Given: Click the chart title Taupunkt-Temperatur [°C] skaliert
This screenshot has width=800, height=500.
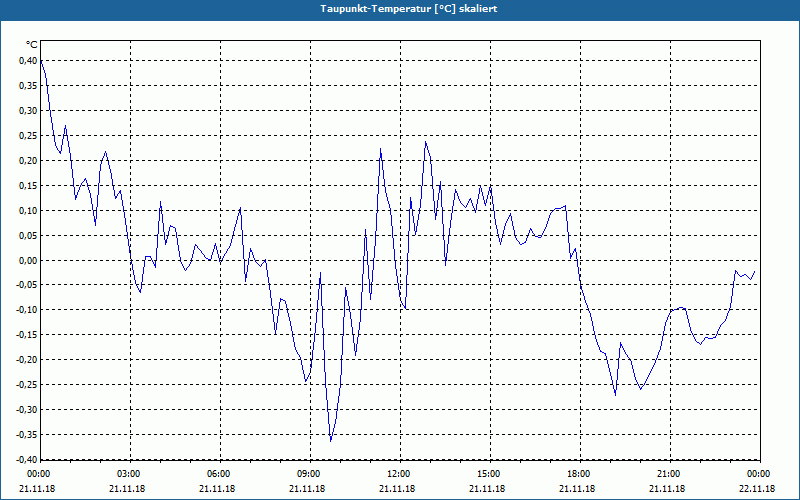Looking at the screenshot, I should pyautogui.click(x=409, y=9).
